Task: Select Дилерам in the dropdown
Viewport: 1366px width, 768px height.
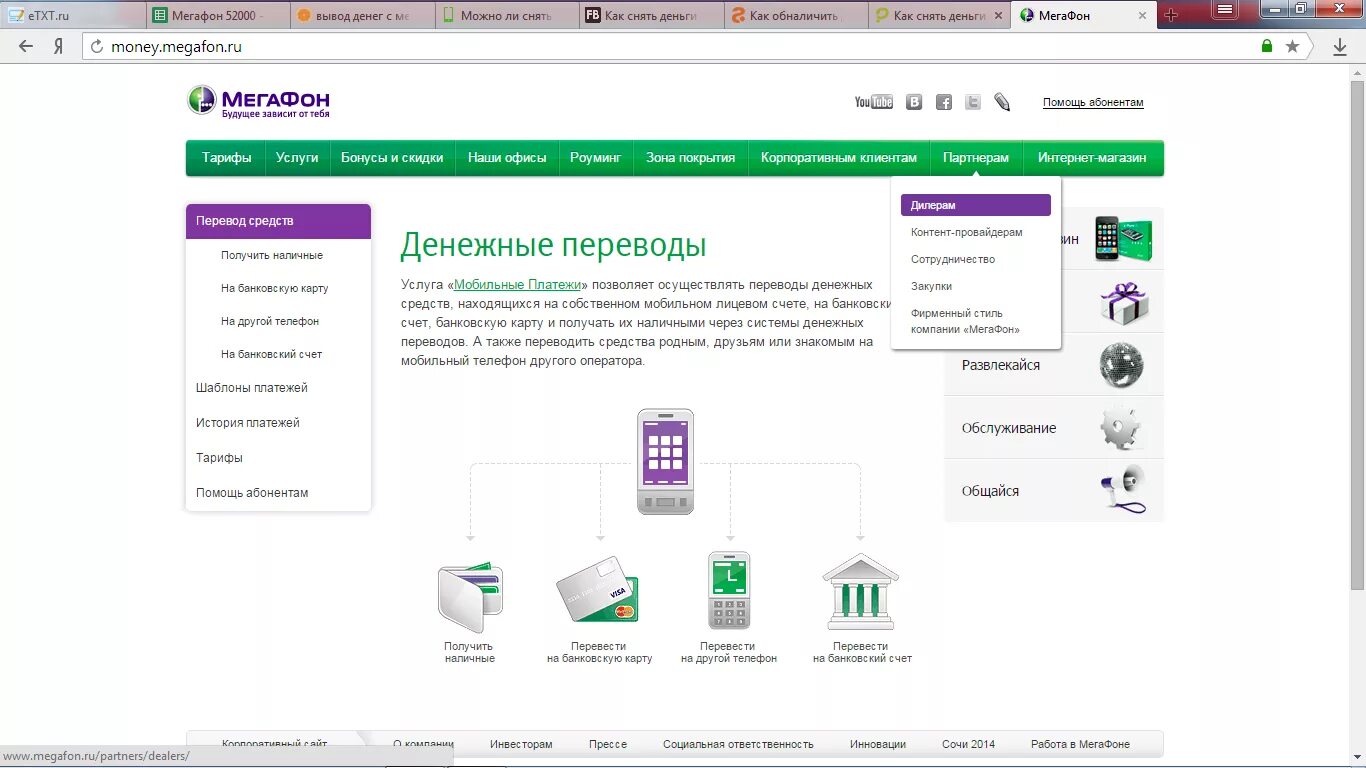Action: pos(976,205)
